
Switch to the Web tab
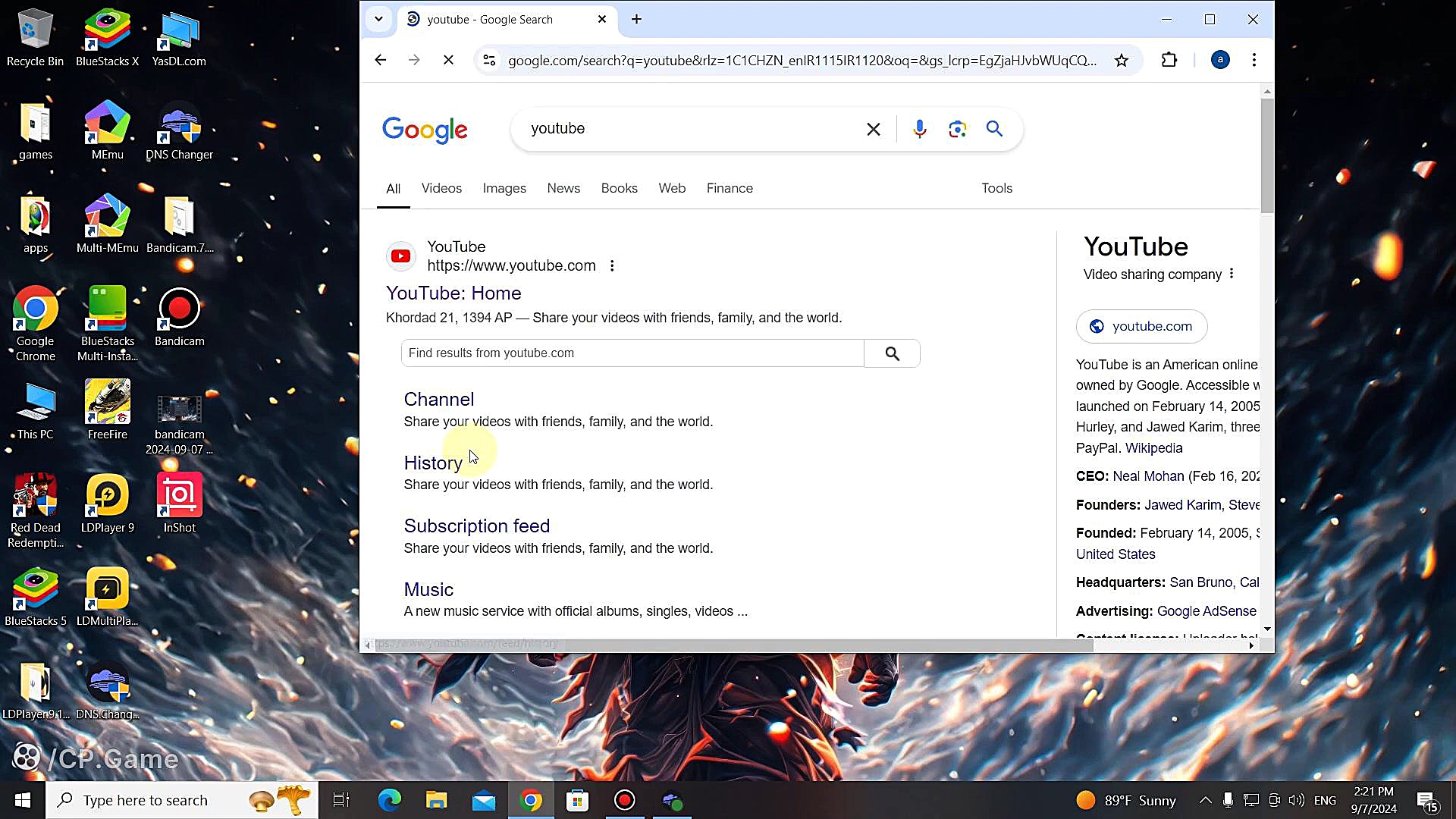[672, 188]
